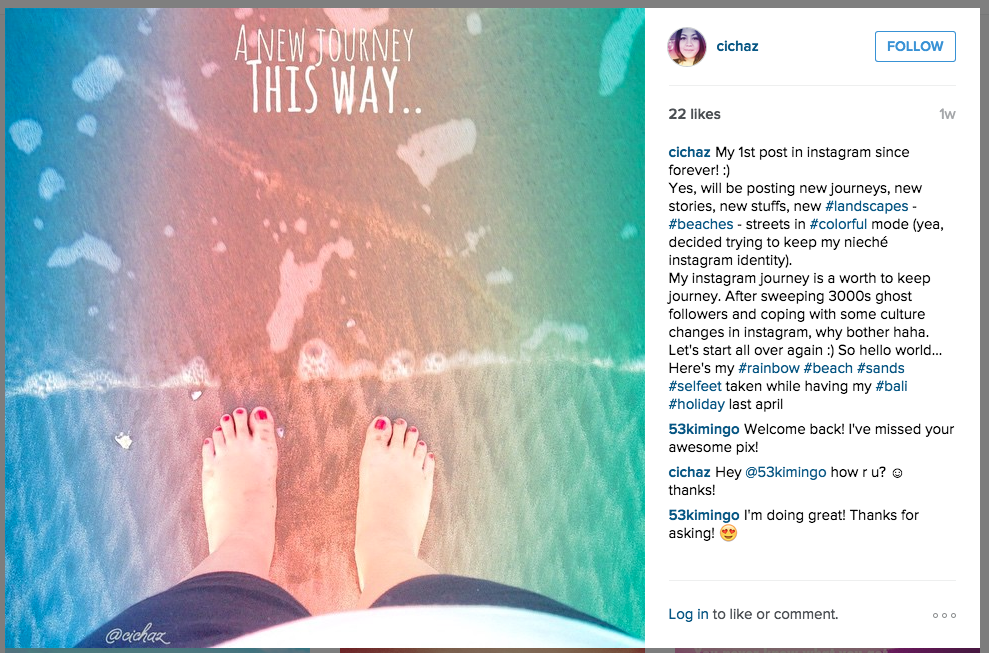Screen dimensions: 989x653
Task: Open the #colorful hashtag
Action: (x=838, y=225)
